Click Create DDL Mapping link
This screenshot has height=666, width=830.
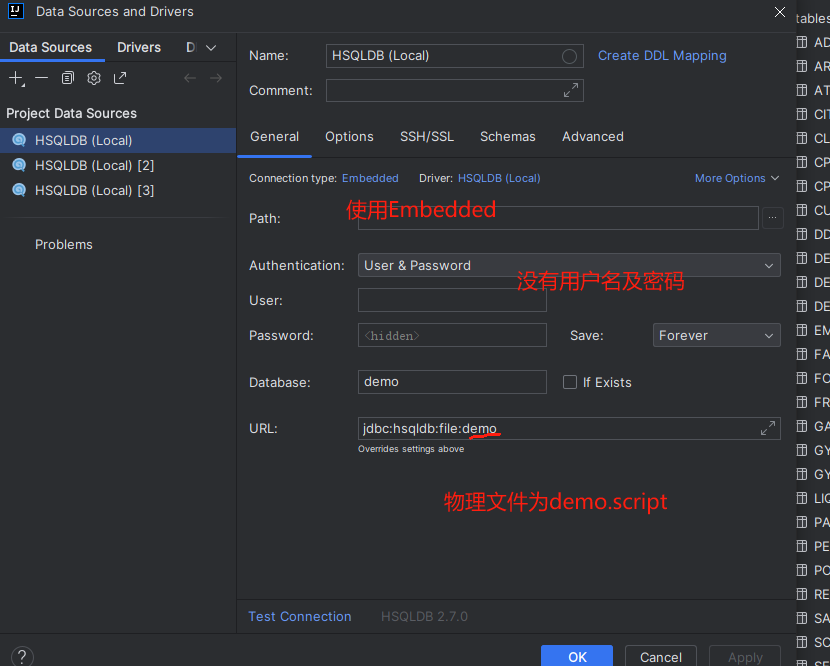click(x=662, y=56)
